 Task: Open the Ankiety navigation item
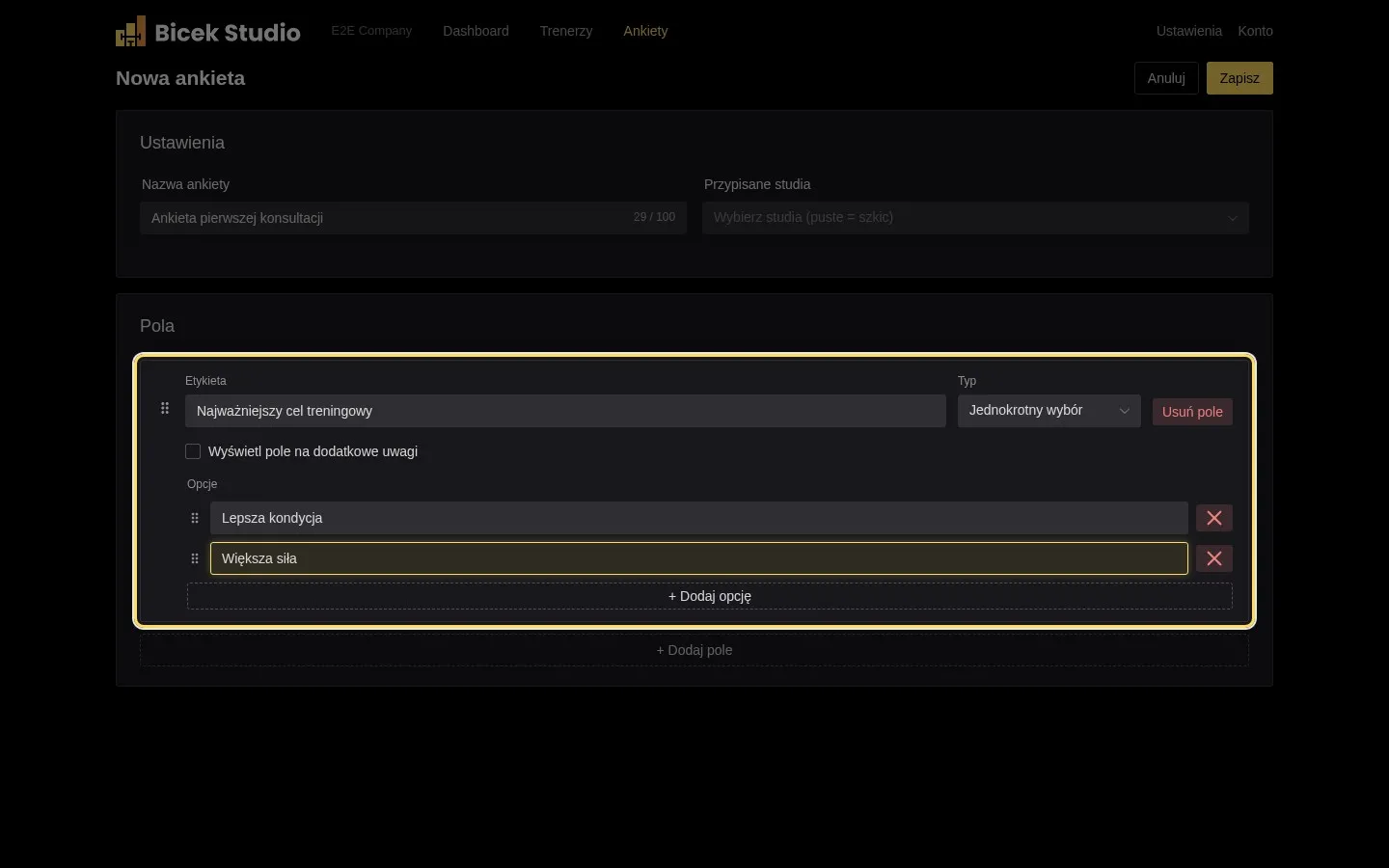pos(645,31)
